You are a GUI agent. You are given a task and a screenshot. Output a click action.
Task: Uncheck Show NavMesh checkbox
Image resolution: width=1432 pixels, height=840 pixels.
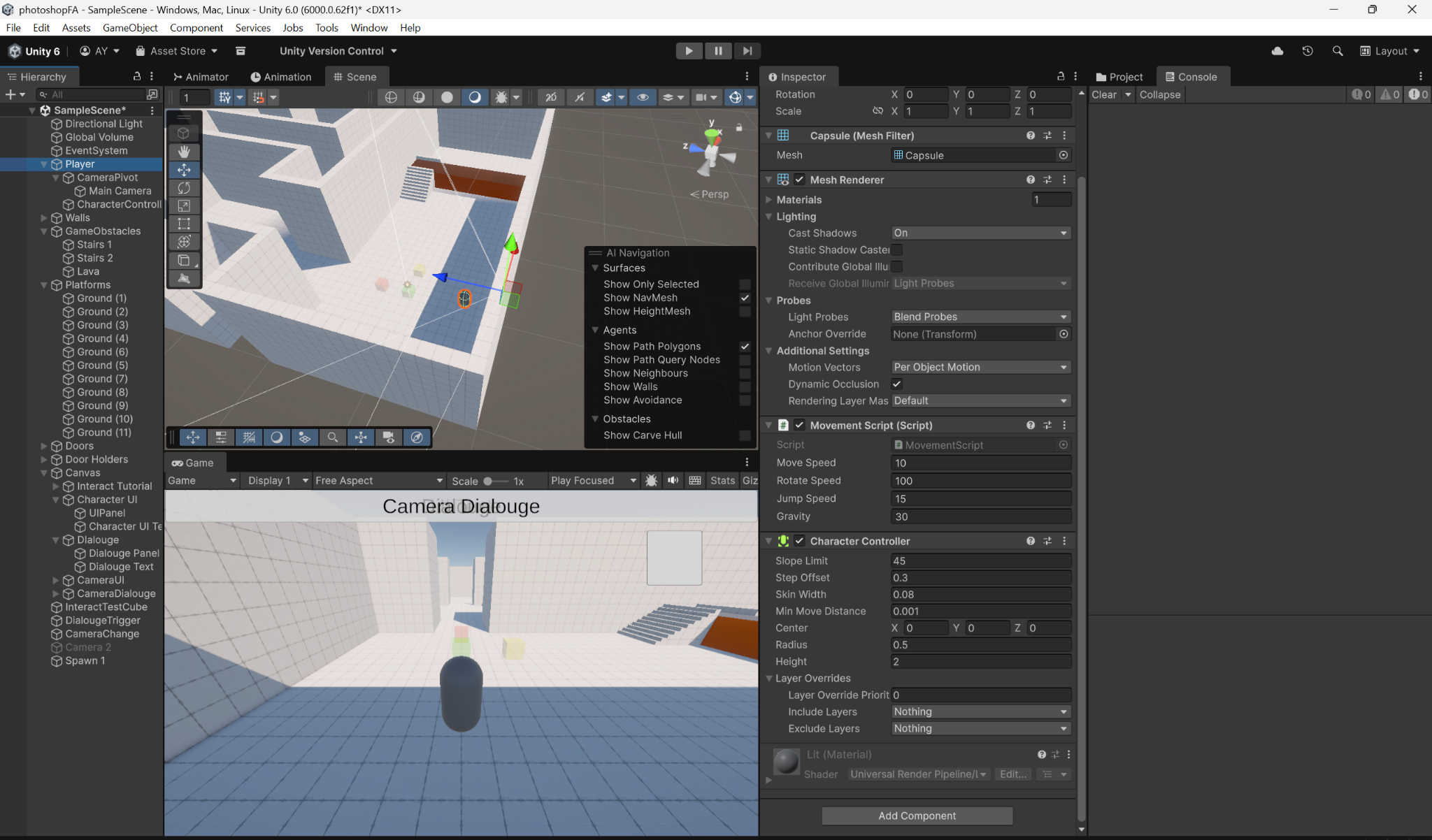745,298
